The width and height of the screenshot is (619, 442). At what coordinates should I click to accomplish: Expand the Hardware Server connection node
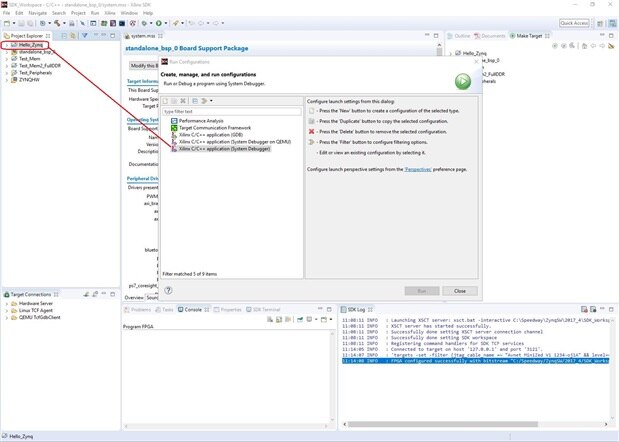[x=7, y=304]
